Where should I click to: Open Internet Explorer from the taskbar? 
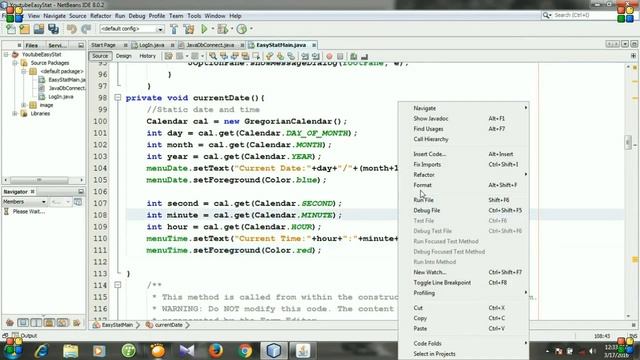click(x=42, y=351)
